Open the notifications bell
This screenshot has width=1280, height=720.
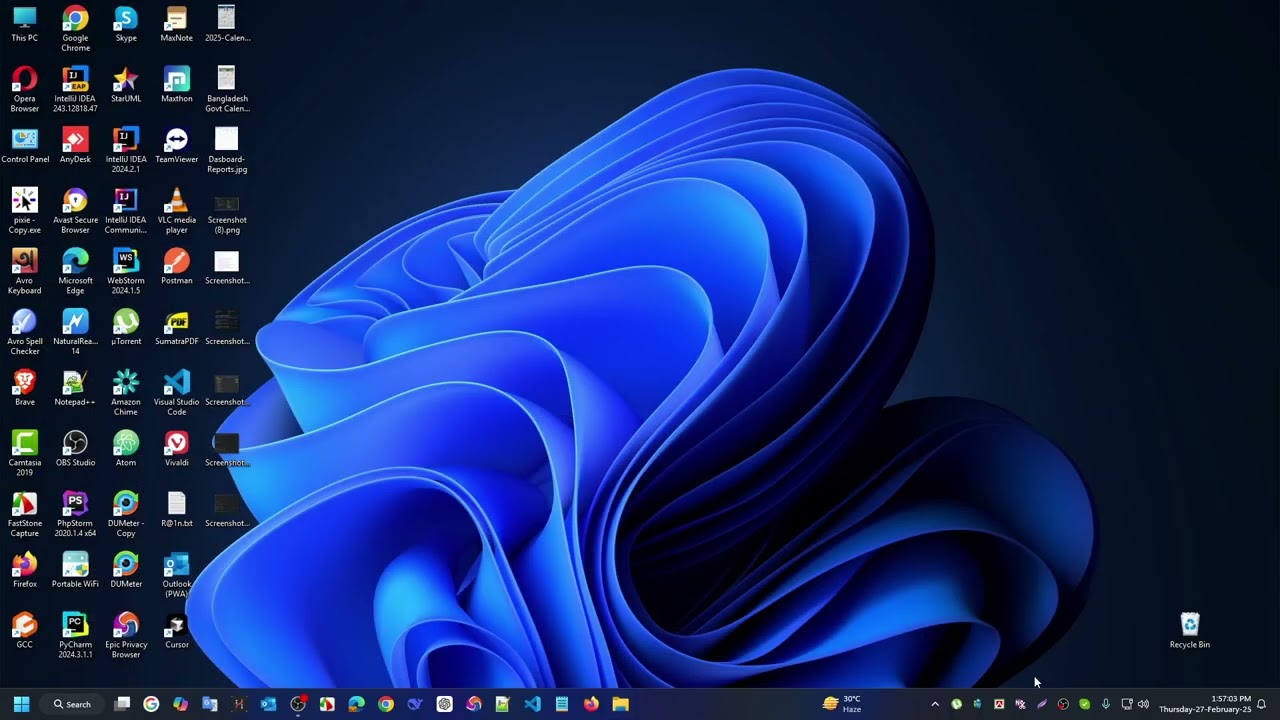click(1262, 704)
